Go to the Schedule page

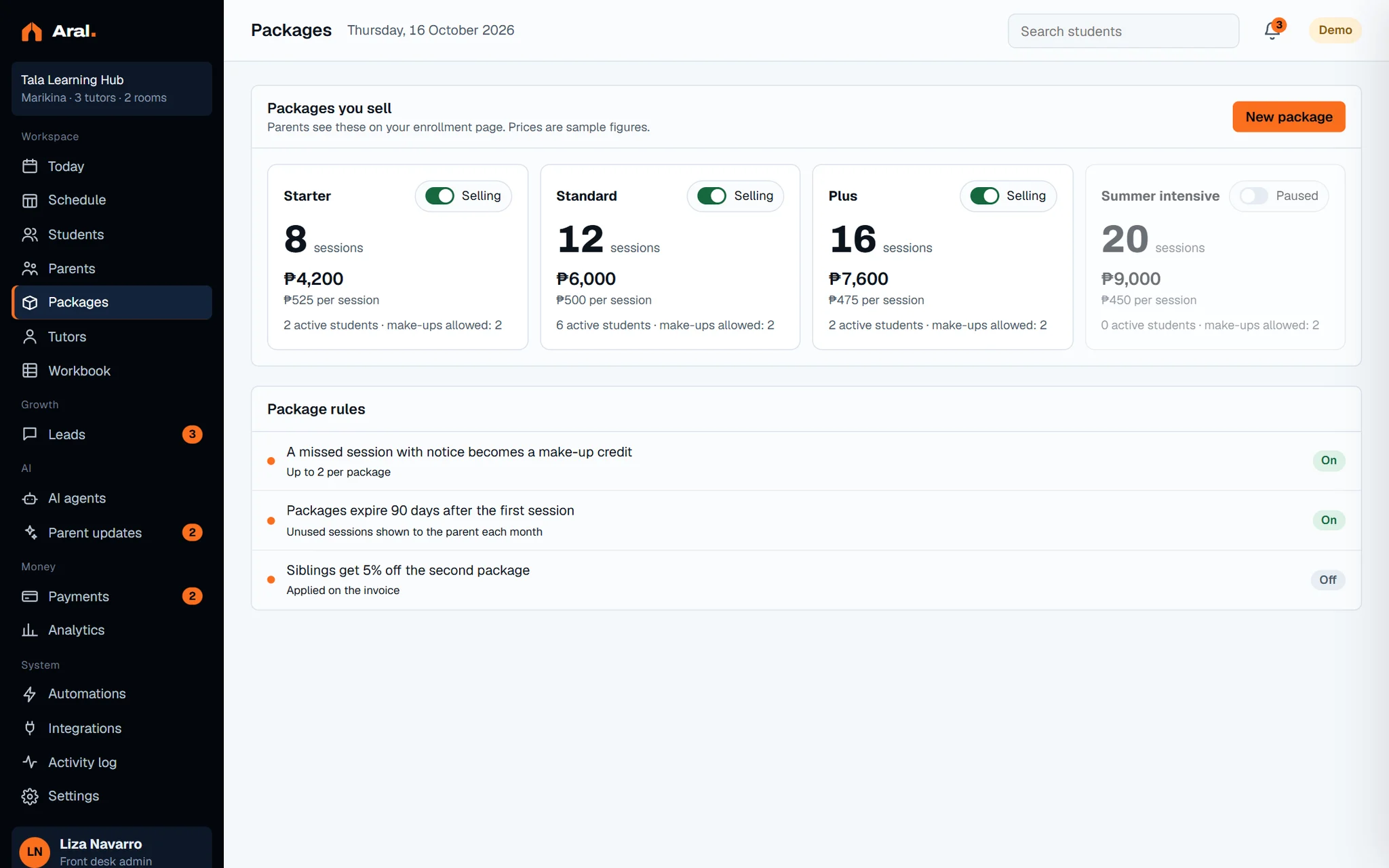pyautogui.click(x=112, y=200)
